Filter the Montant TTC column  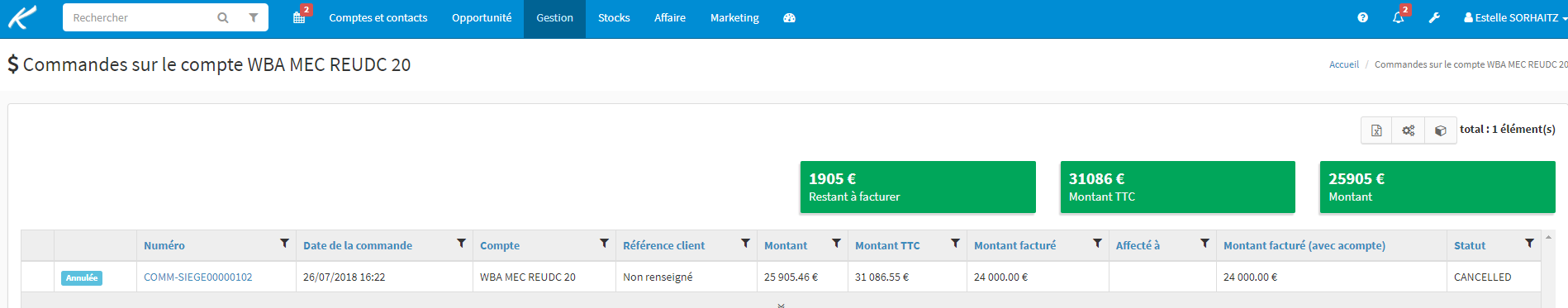[955, 244]
